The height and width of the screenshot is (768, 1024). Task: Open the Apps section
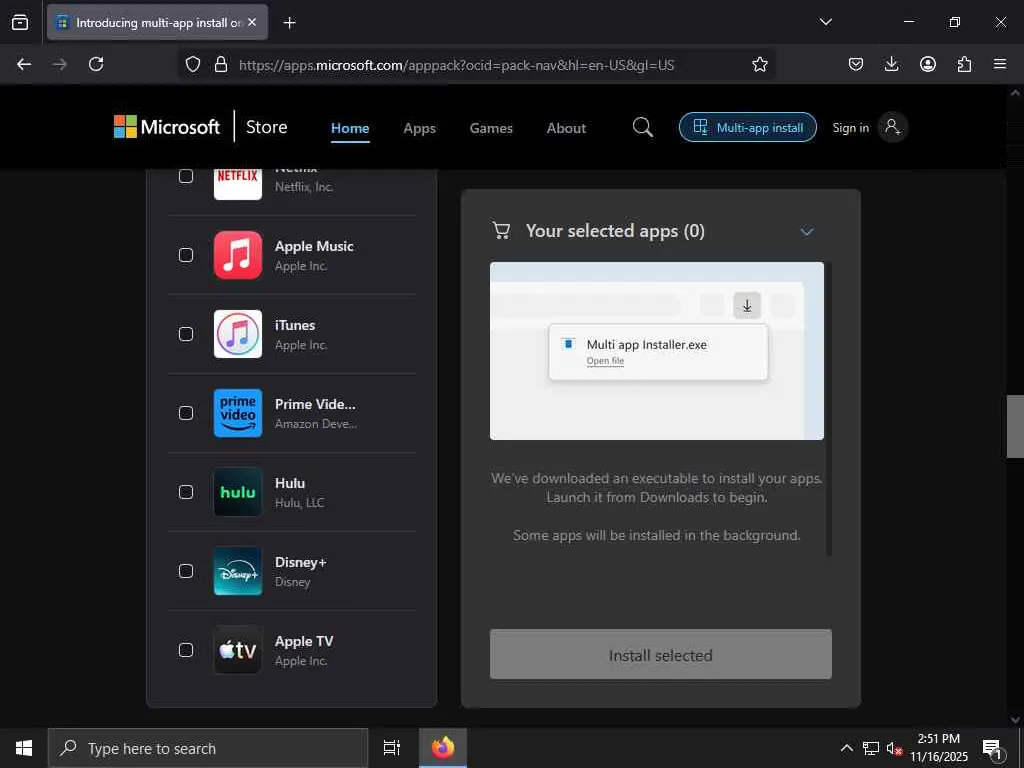(419, 128)
